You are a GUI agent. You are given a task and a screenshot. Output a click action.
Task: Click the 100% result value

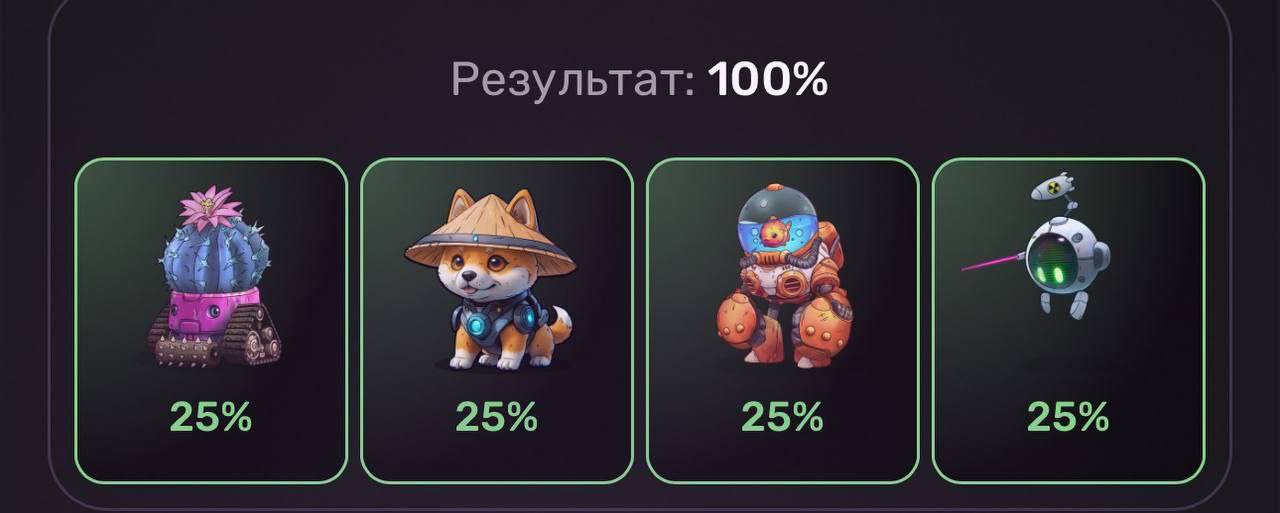tap(768, 79)
